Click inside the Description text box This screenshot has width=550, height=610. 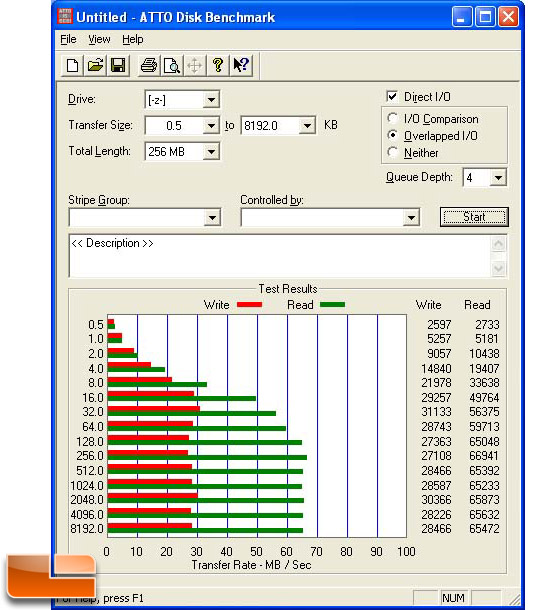pos(280,256)
